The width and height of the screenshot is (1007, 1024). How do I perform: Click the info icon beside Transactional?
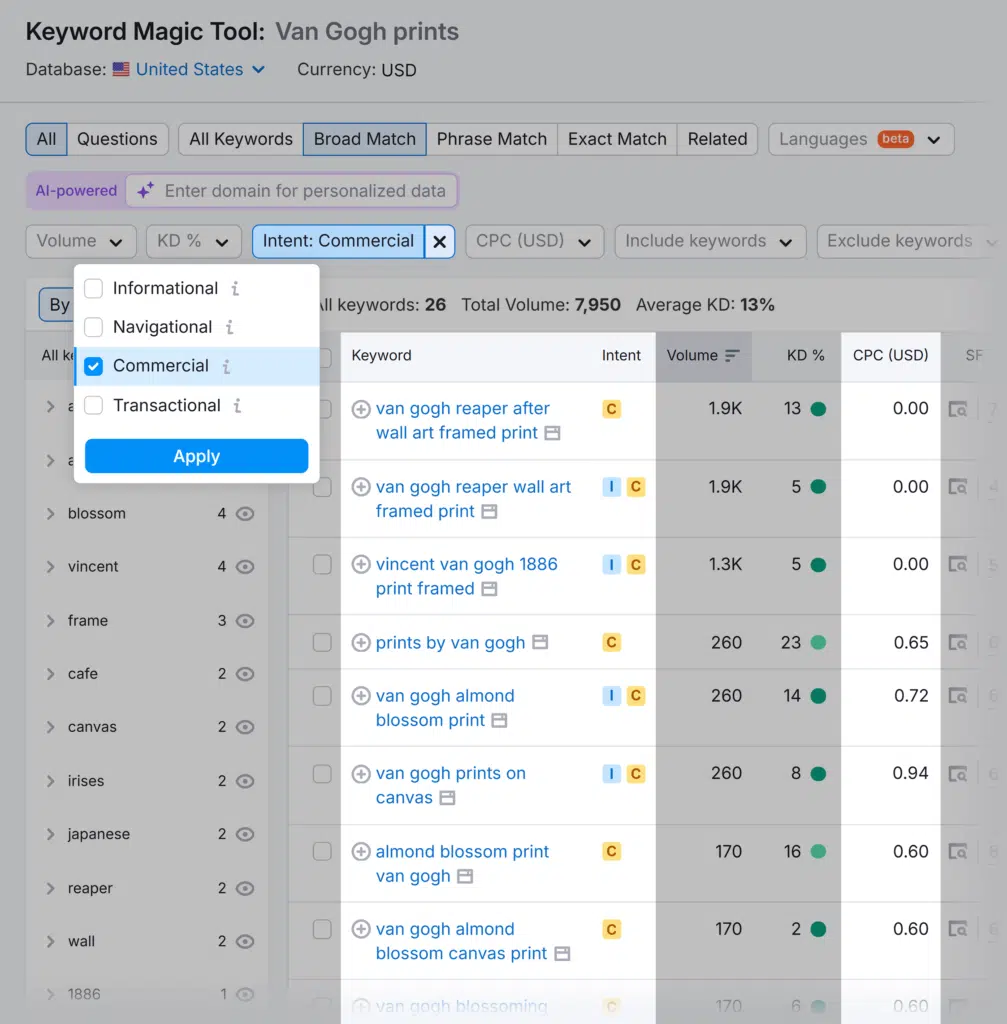tap(237, 406)
